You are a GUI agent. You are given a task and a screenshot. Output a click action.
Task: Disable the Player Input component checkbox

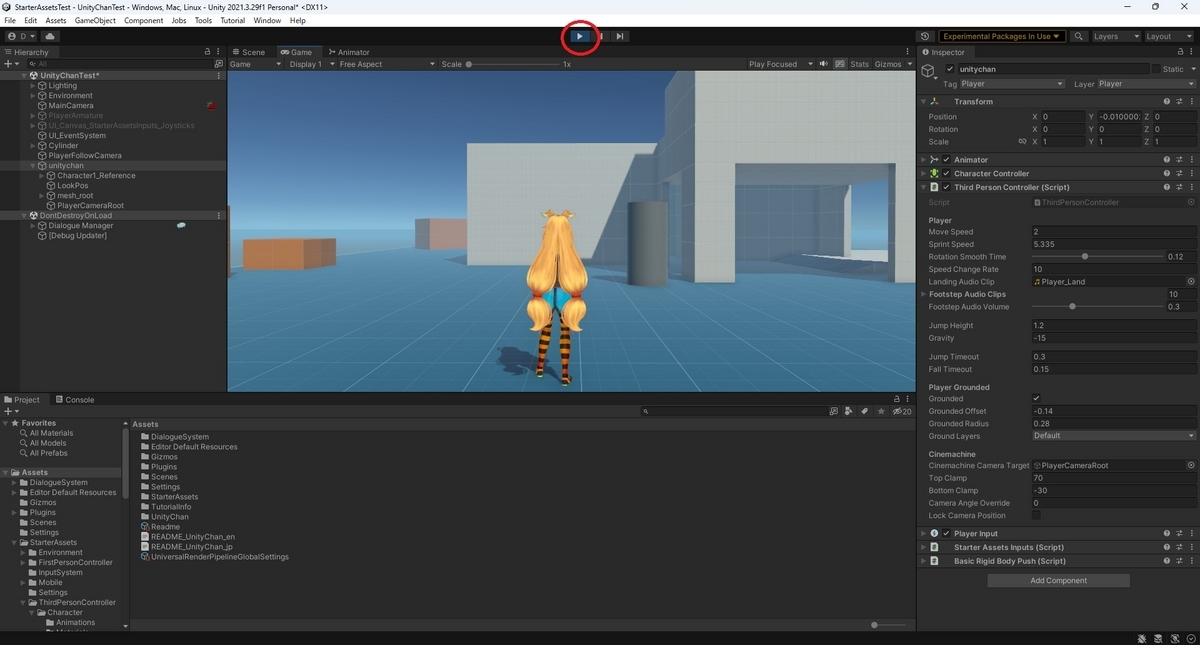[x=947, y=533]
